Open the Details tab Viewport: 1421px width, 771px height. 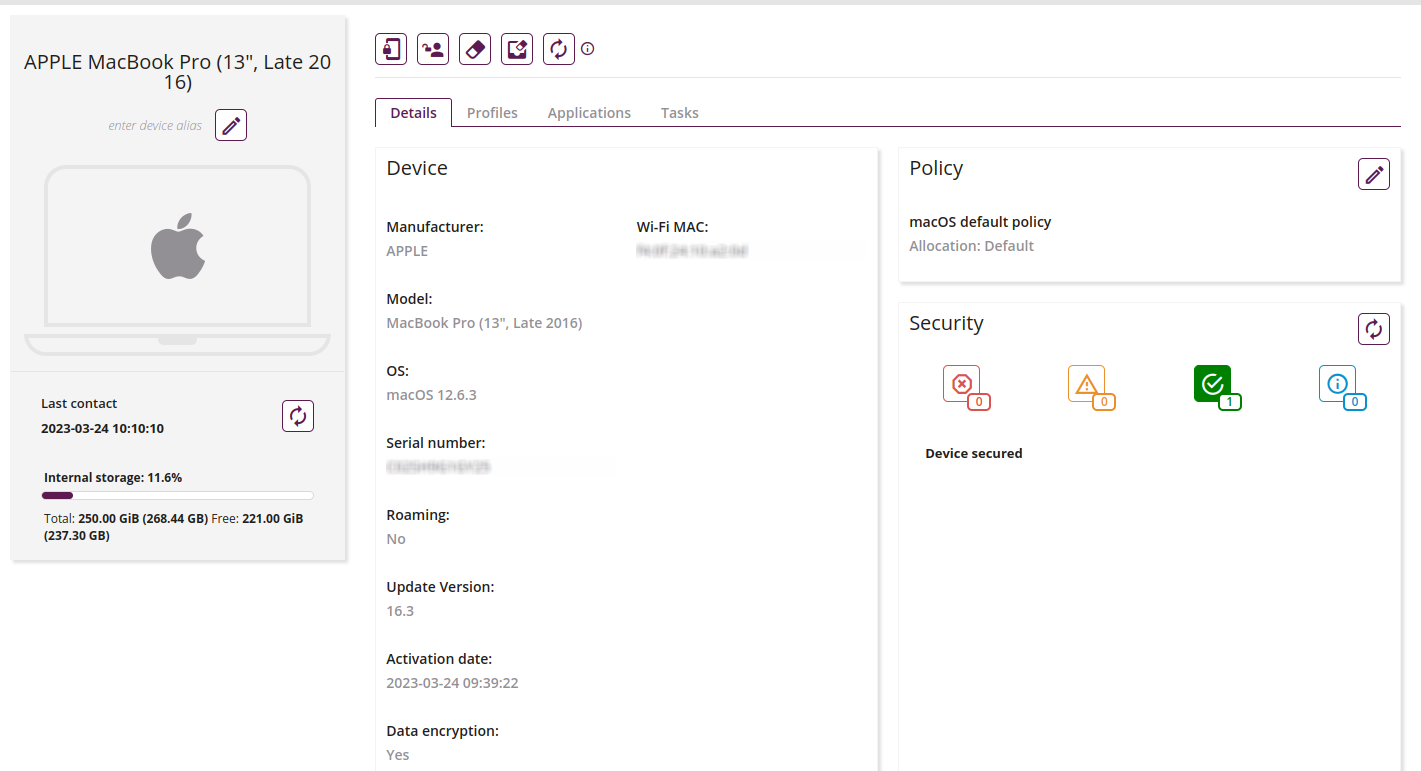coord(413,113)
